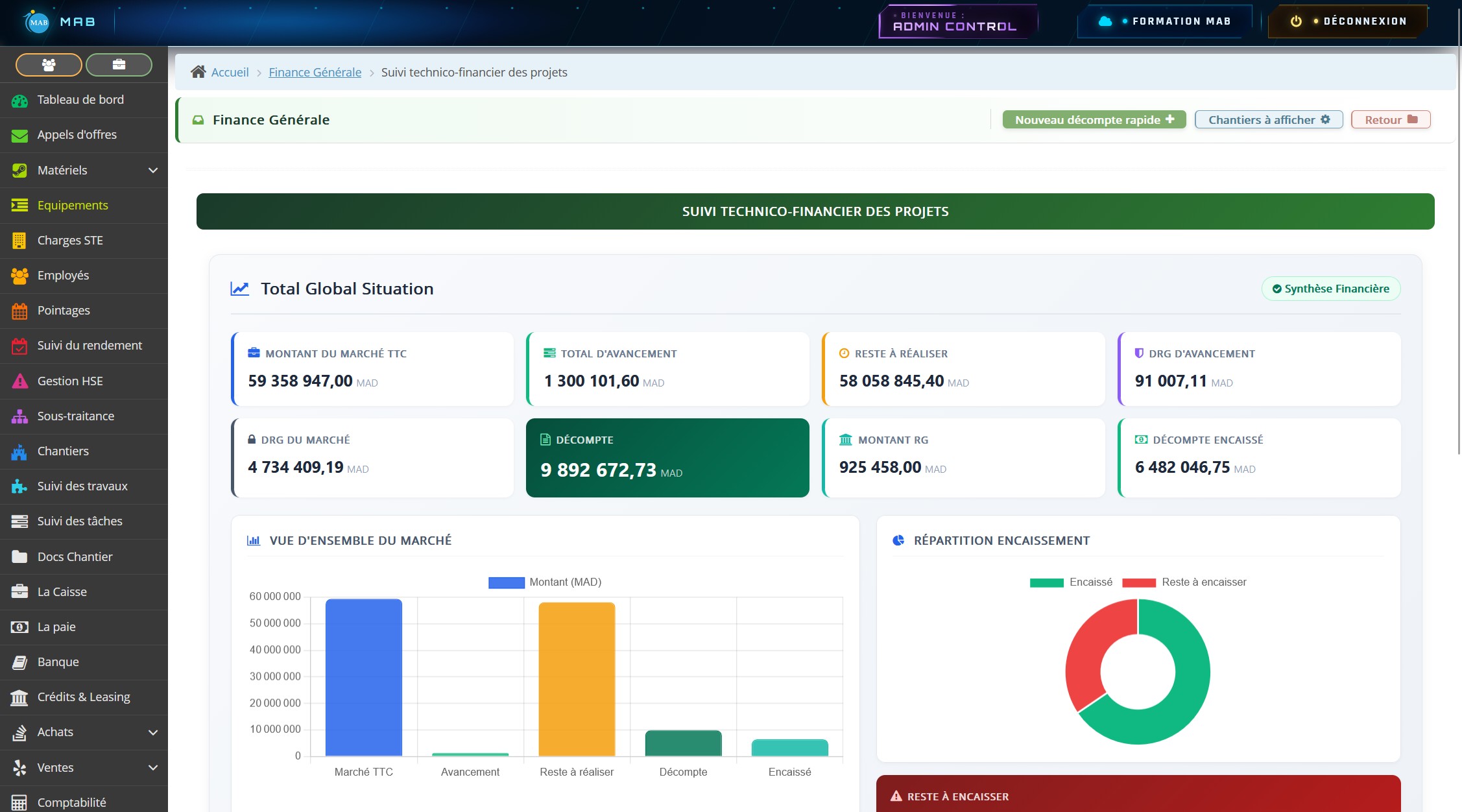Click the '4 734 409,19' value

[296, 467]
